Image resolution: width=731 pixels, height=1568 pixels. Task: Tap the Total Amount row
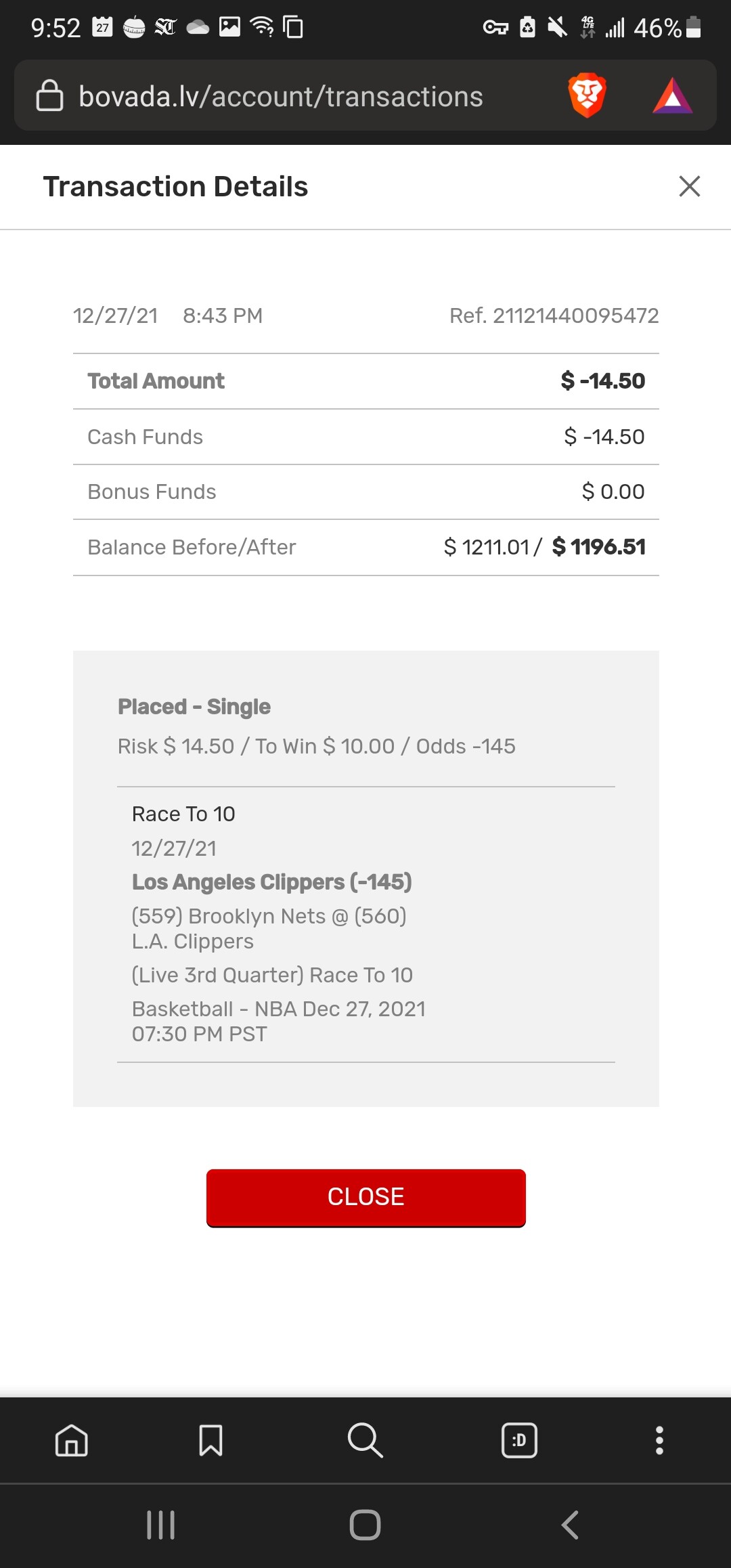[x=365, y=381]
